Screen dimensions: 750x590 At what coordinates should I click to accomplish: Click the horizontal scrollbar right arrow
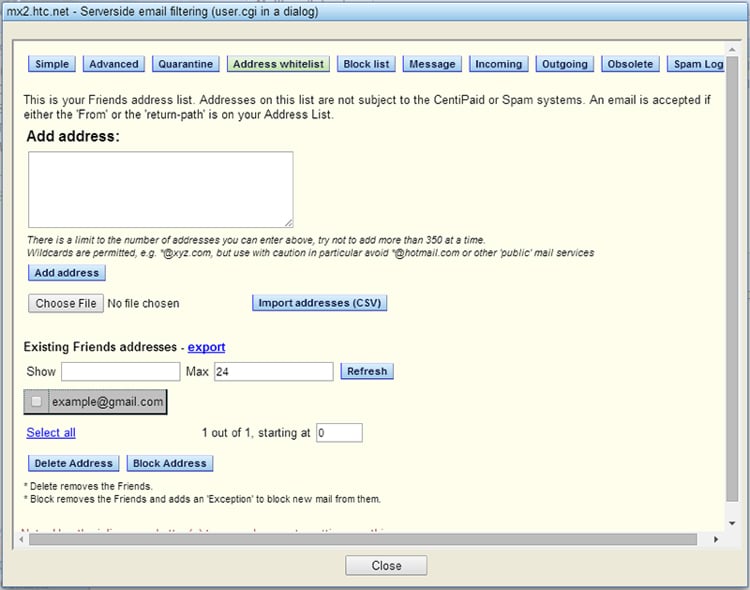click(x=716, y=539)
